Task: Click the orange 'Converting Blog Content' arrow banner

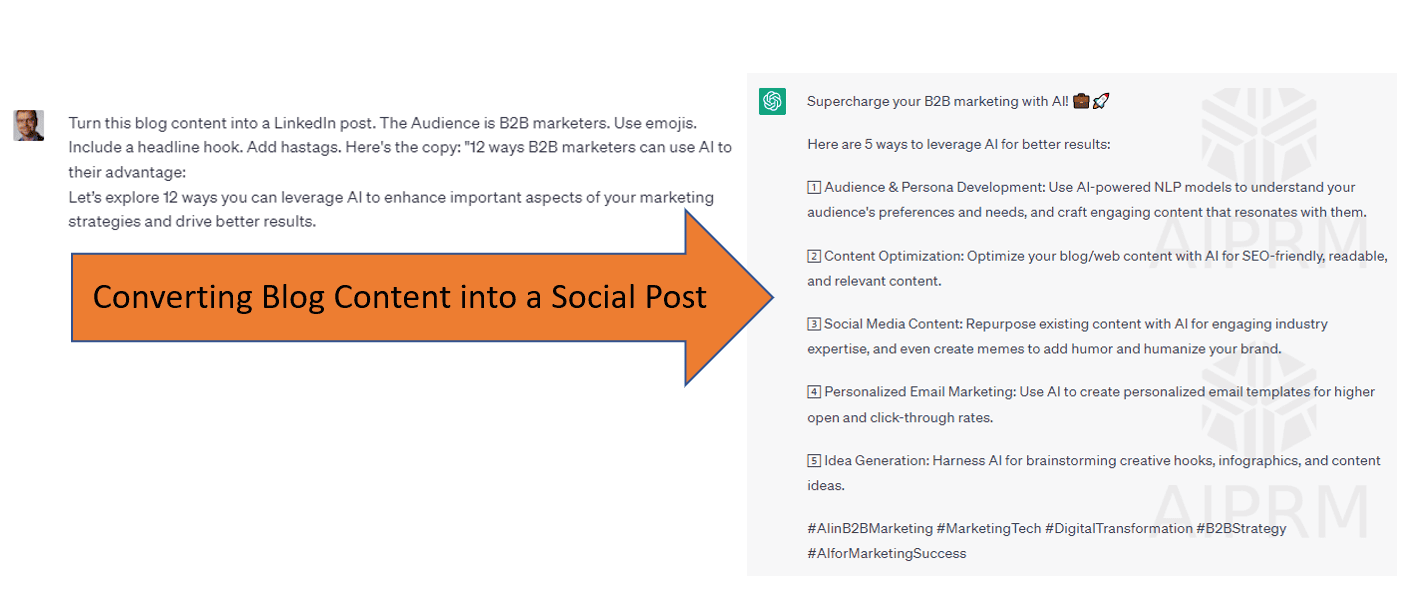Action: [400, 297]
